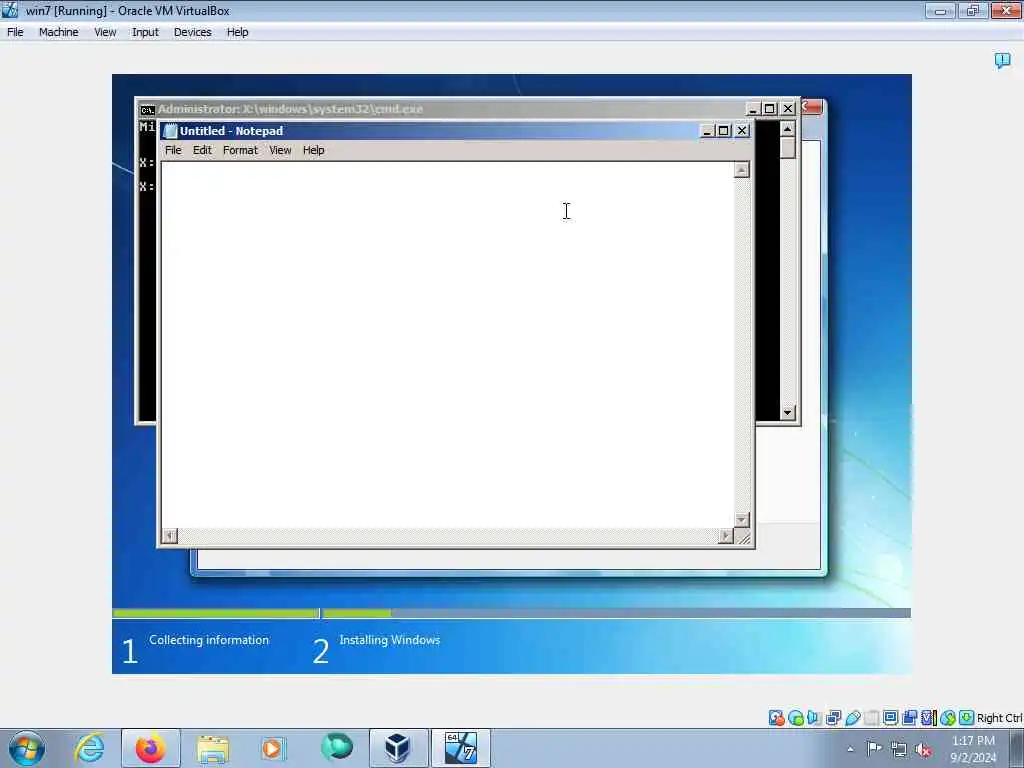
Task: Open the VirtualBox Machine menu
Action: 58,32
